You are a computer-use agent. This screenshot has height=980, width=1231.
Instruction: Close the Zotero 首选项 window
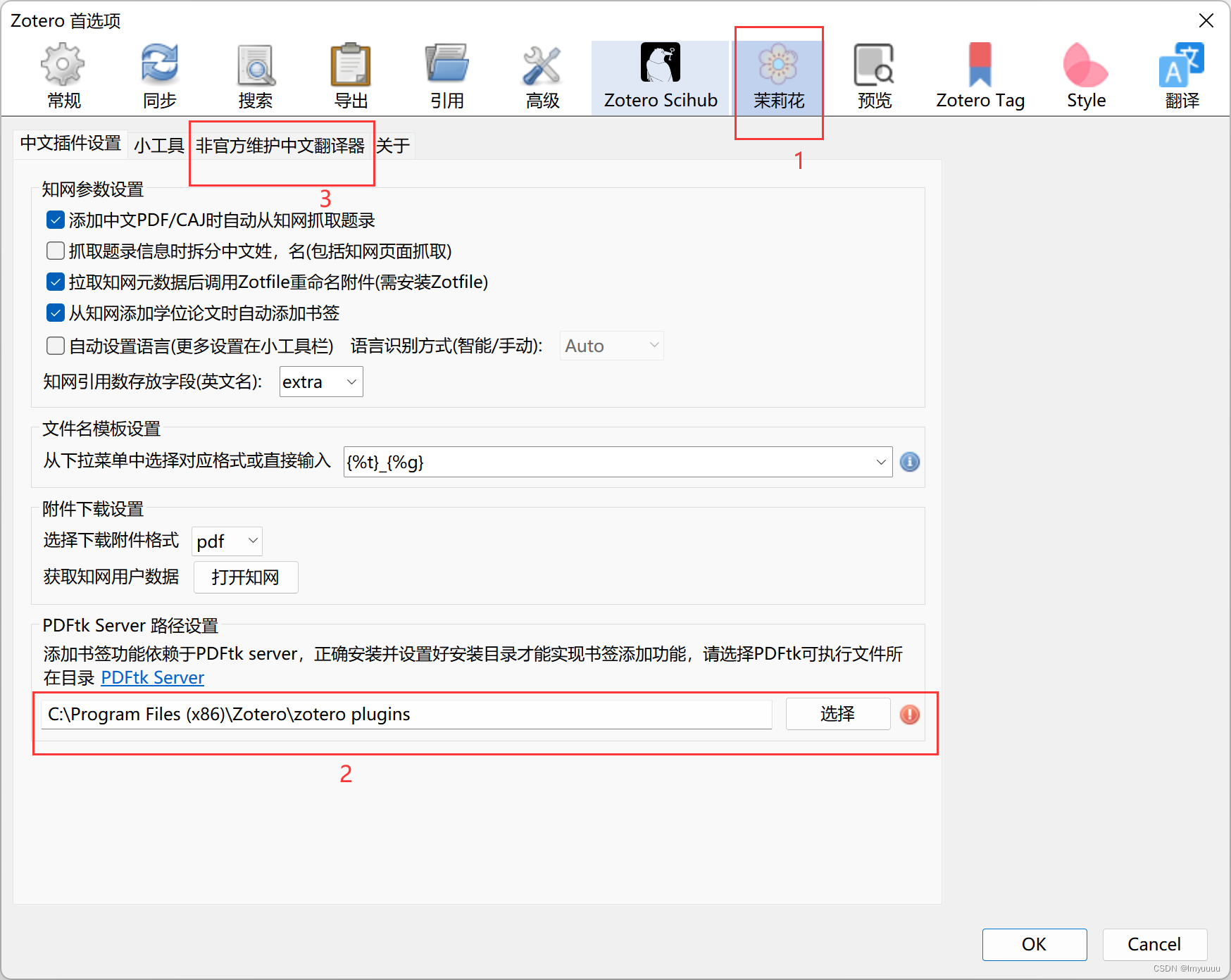point(1206,21)
